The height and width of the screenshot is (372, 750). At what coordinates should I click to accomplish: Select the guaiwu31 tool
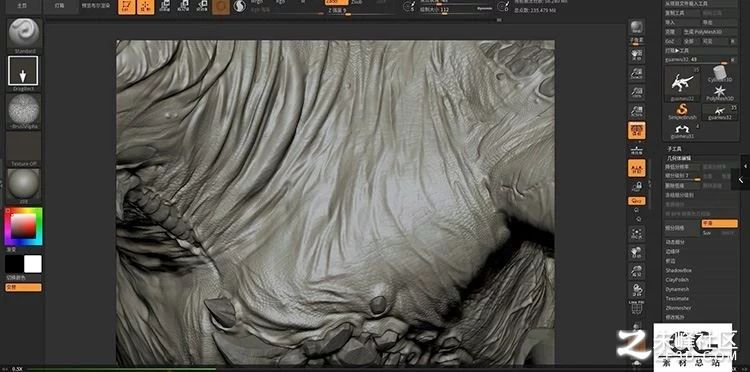tap(683, 131)
